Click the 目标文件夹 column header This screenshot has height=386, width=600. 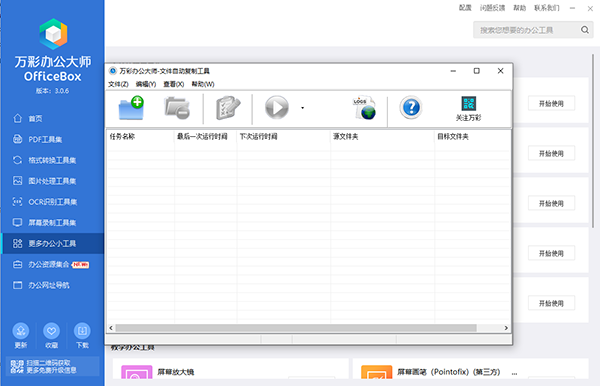[x=473, y=137]
